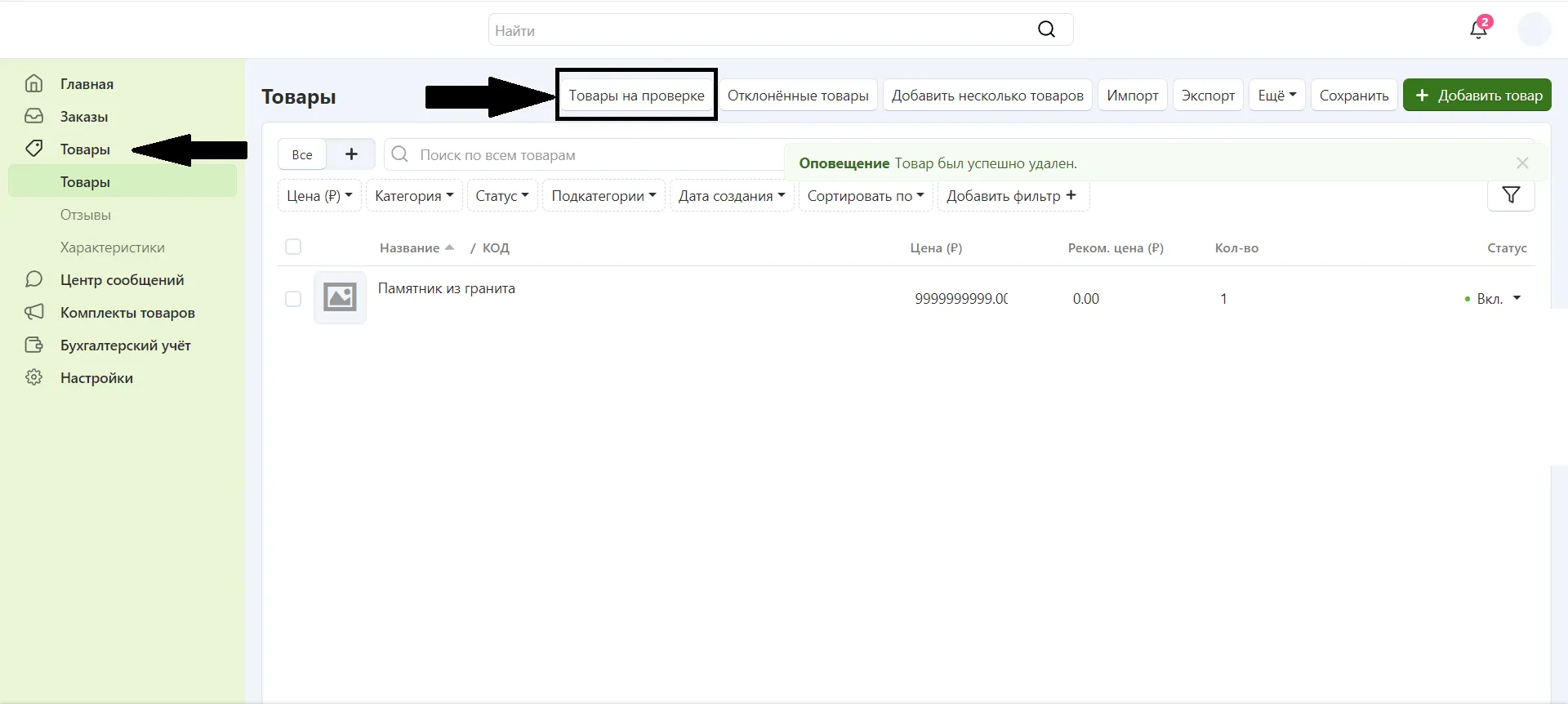Click the magnifier icon in top search
Screen dimensions: 1568x704
(x=1046, y=29)
